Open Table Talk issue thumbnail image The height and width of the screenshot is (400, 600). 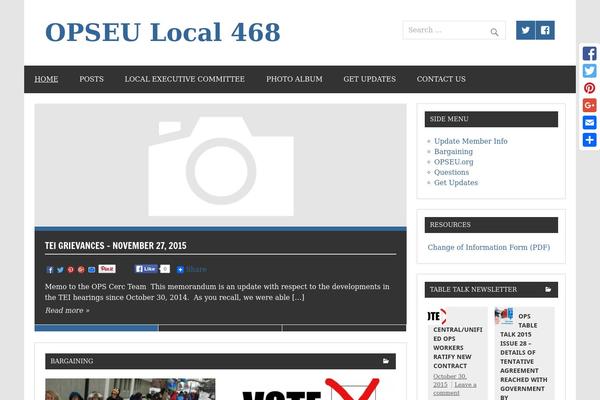tap(504, 316)
